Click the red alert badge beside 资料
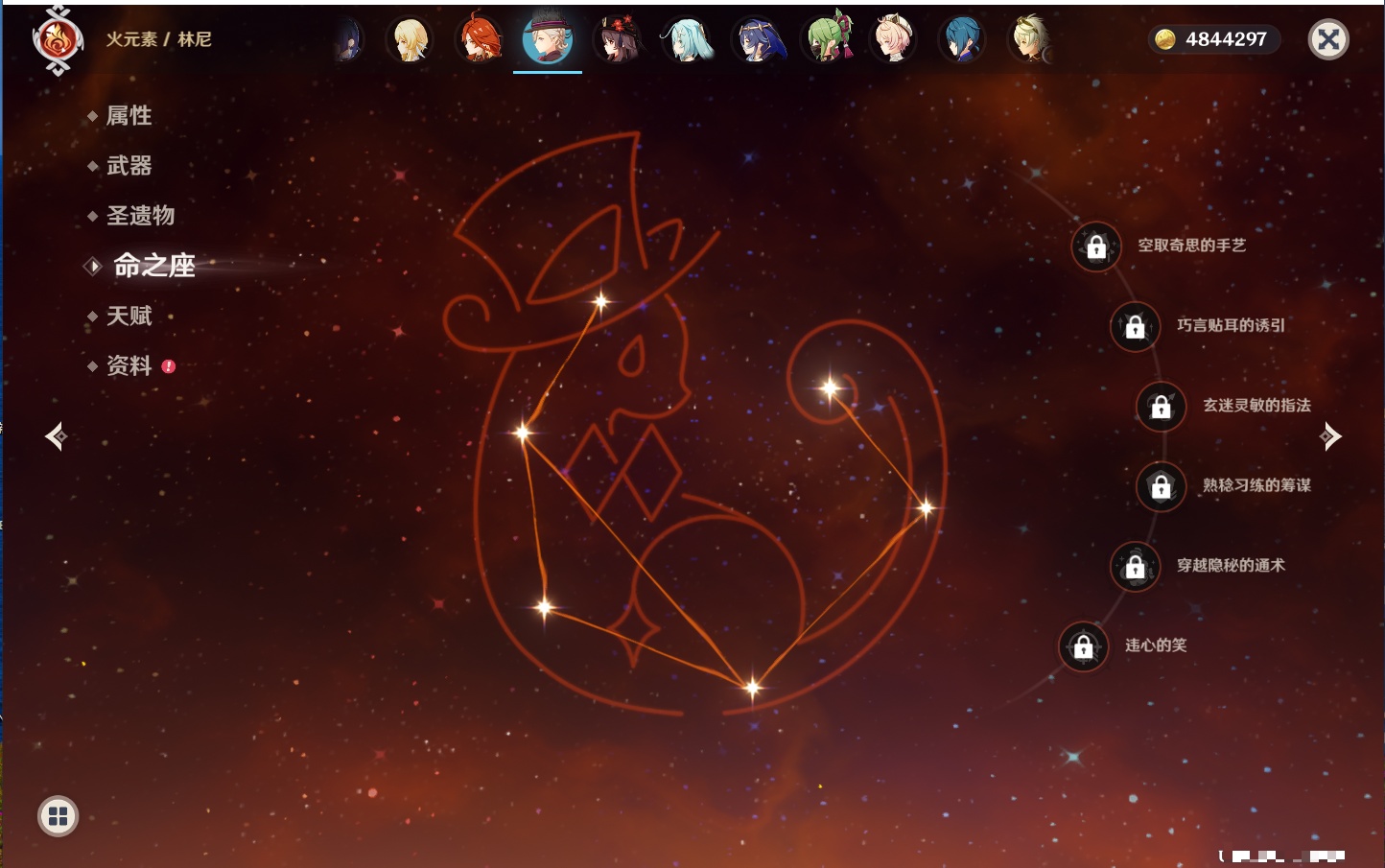This screenshot has height=868, width=1385. coord(169,366)
